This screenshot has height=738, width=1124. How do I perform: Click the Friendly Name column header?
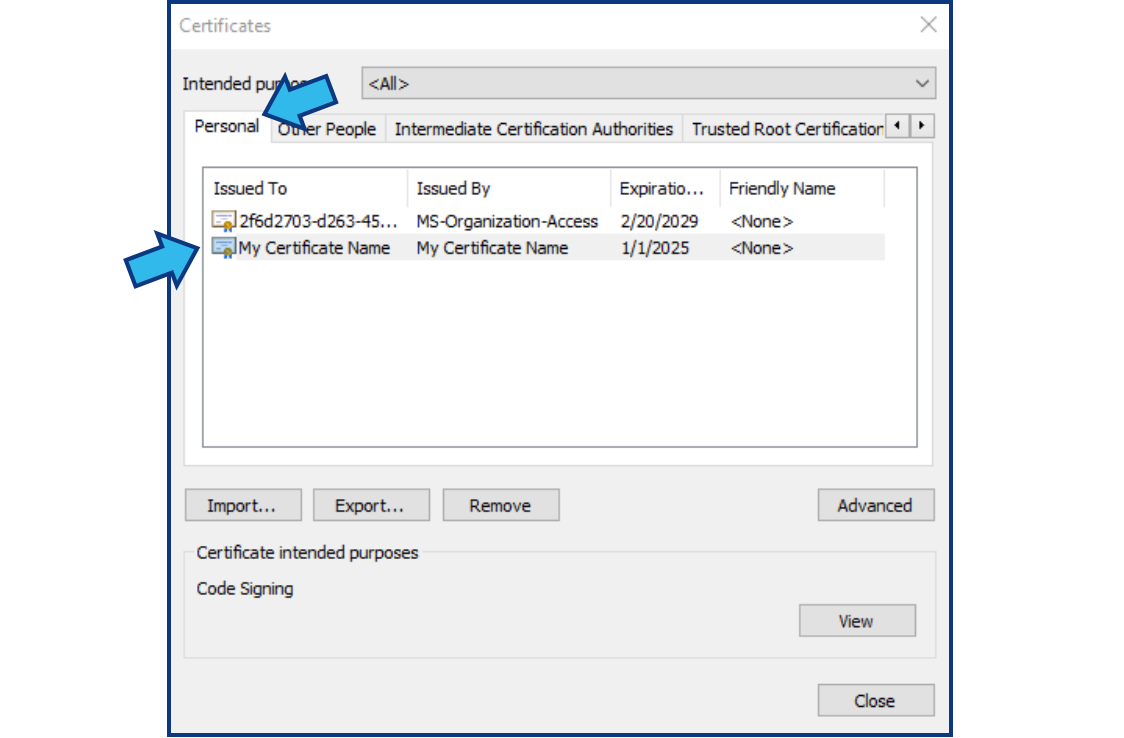point(781,188)
